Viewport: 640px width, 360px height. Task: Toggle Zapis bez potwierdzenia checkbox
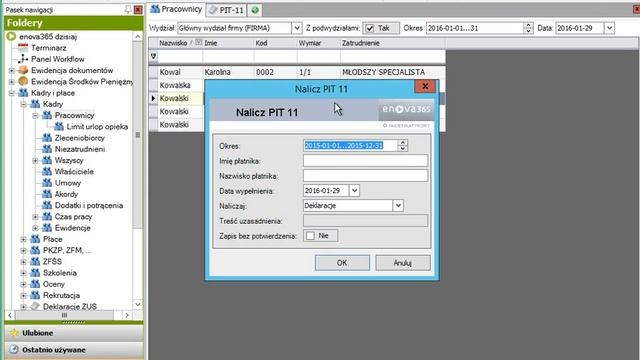310,236
